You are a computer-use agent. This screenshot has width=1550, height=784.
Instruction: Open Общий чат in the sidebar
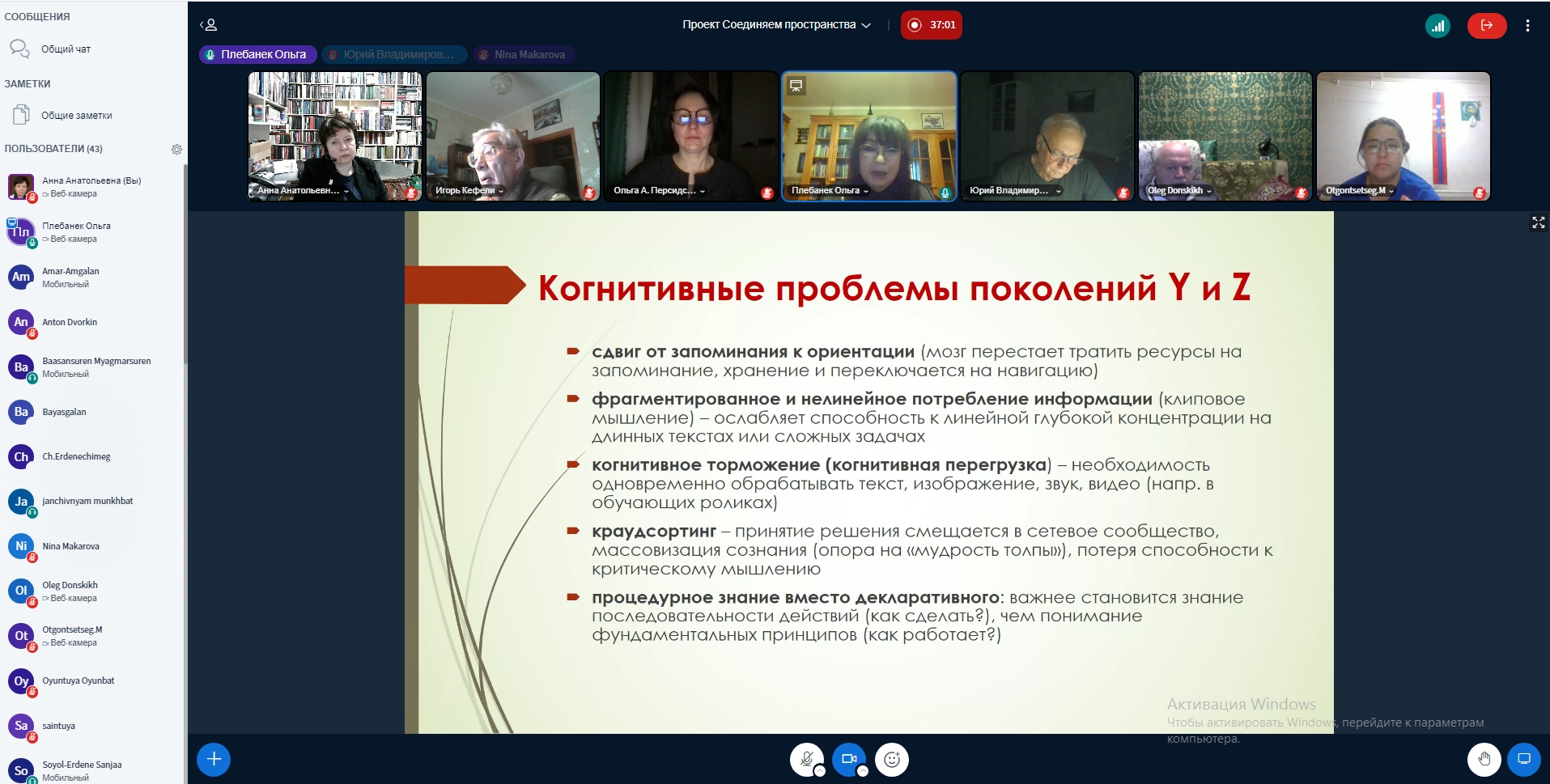point(66,49)
